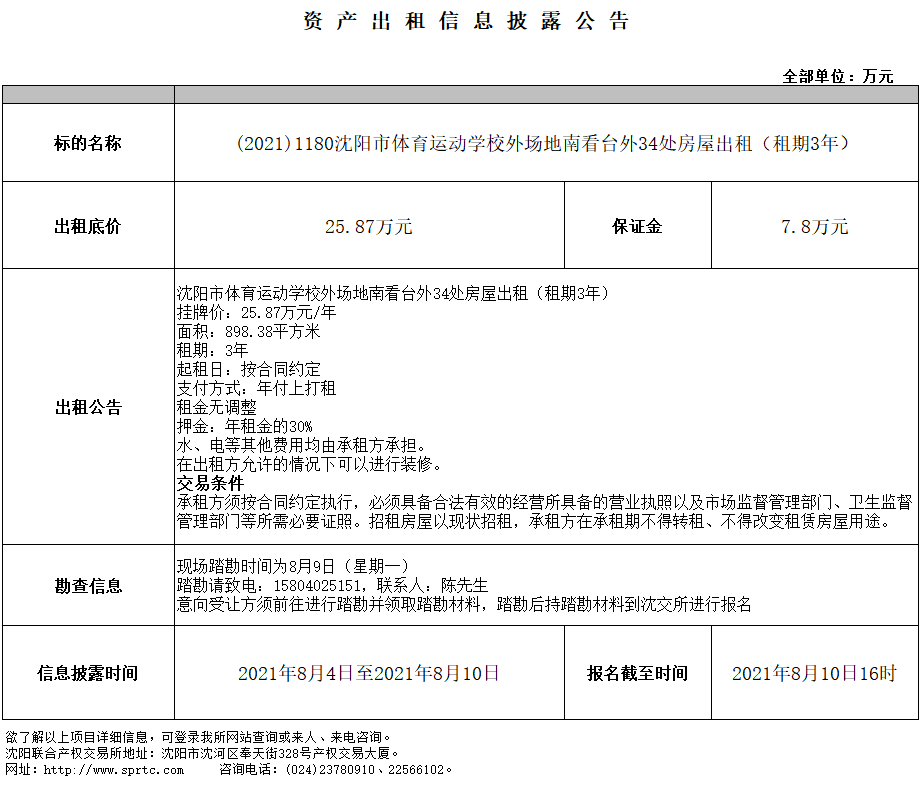Click the 押金：年租金的30% line
The image size is (919, 787).
pos(244,427)
